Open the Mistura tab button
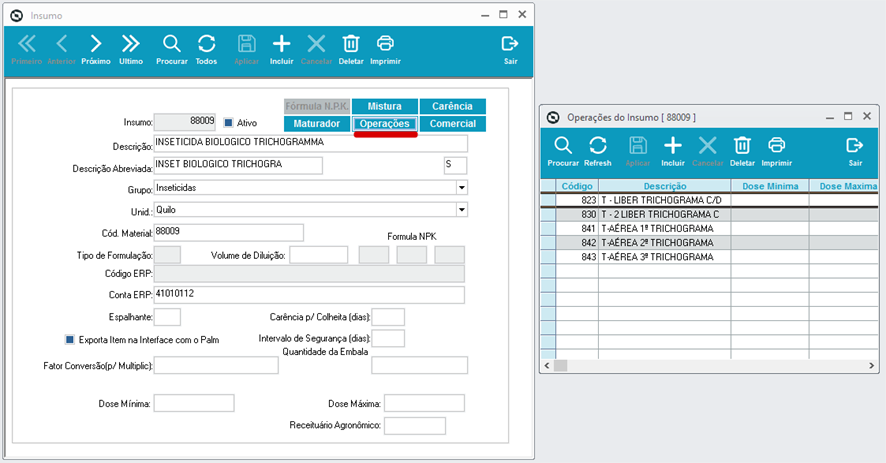This screenshot has height=463, width=886. pos(384,106)
